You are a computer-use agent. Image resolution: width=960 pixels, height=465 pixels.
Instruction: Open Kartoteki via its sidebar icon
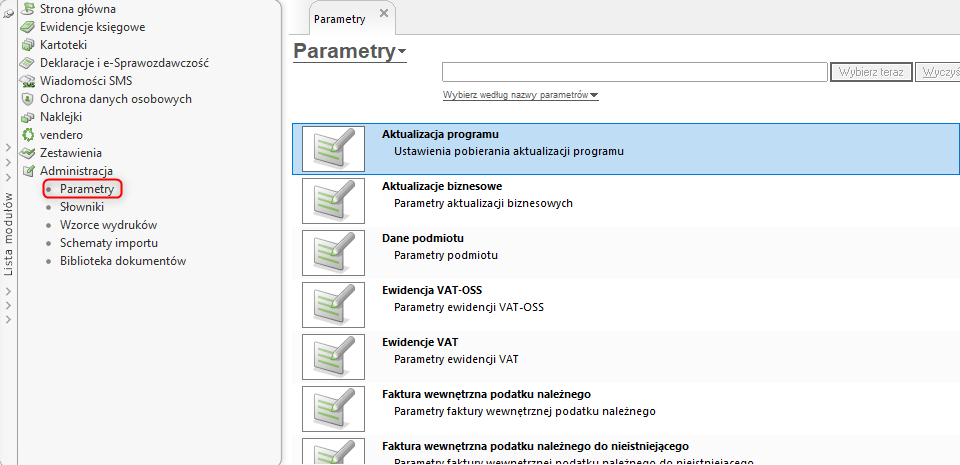pos(28,45)
